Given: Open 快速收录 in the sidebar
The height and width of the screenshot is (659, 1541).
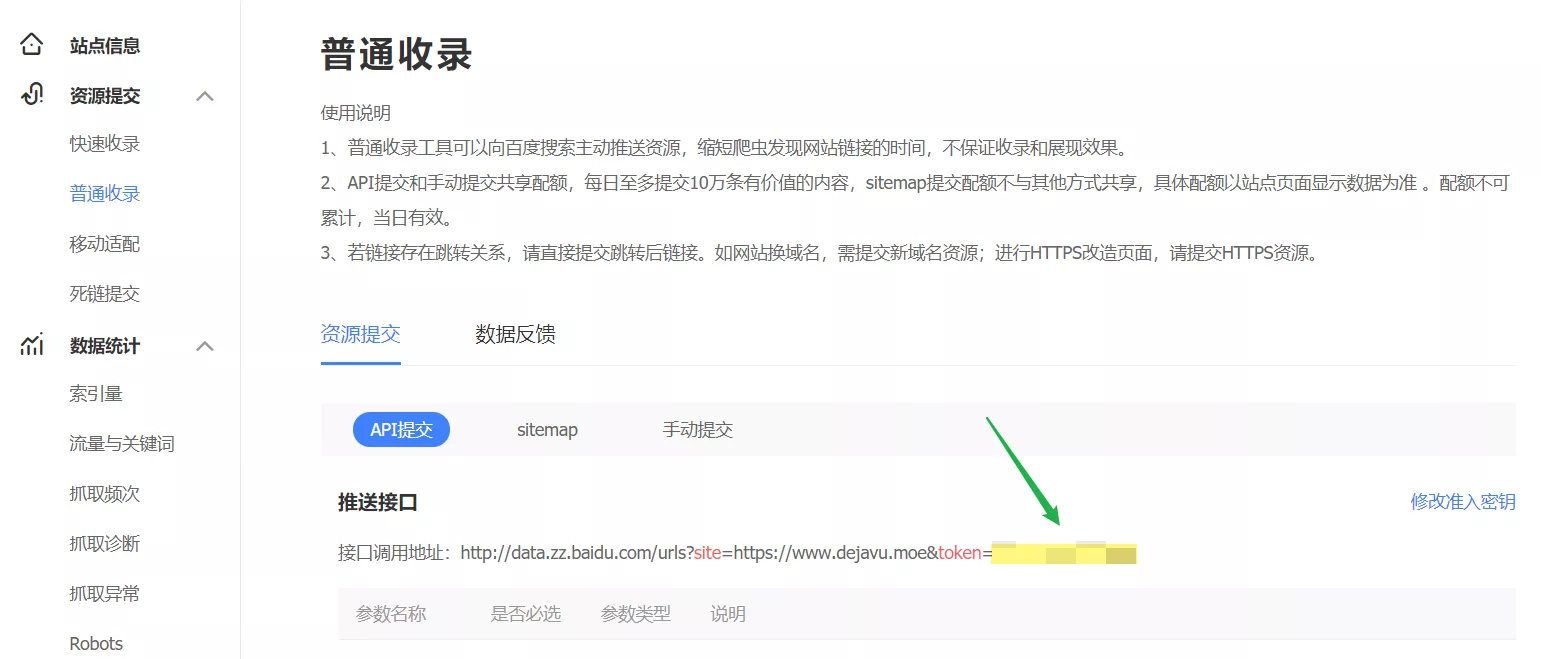Looking at the screenshot, I should [104, 144].
